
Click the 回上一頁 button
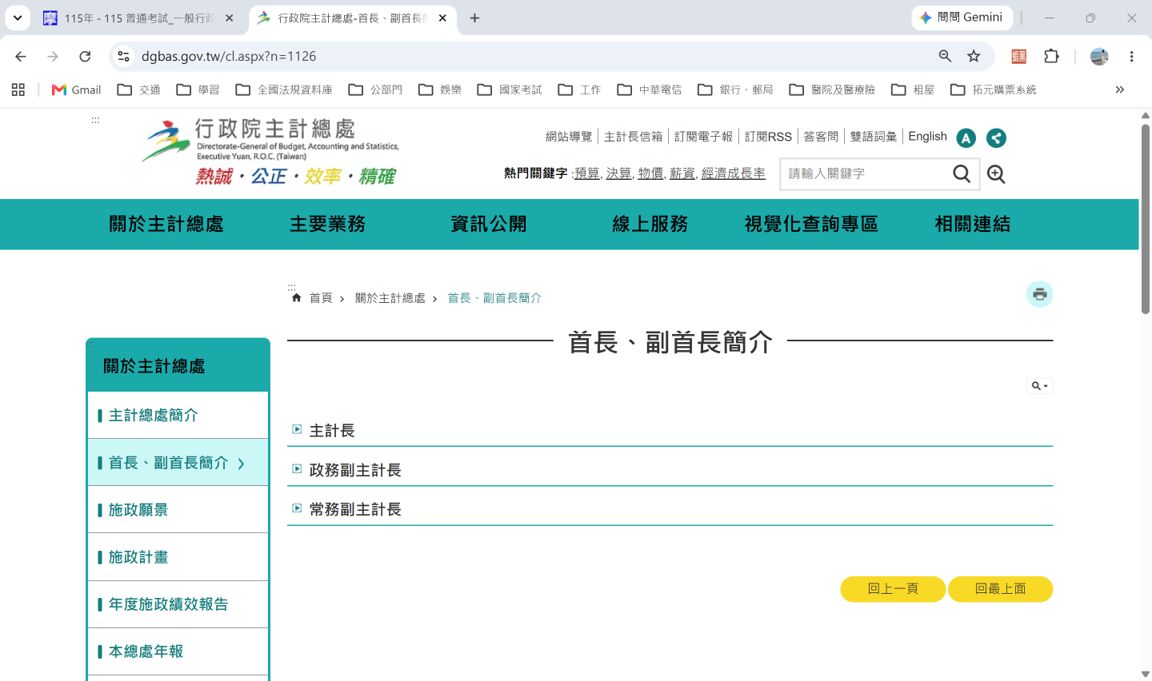[x=893, y=588]
